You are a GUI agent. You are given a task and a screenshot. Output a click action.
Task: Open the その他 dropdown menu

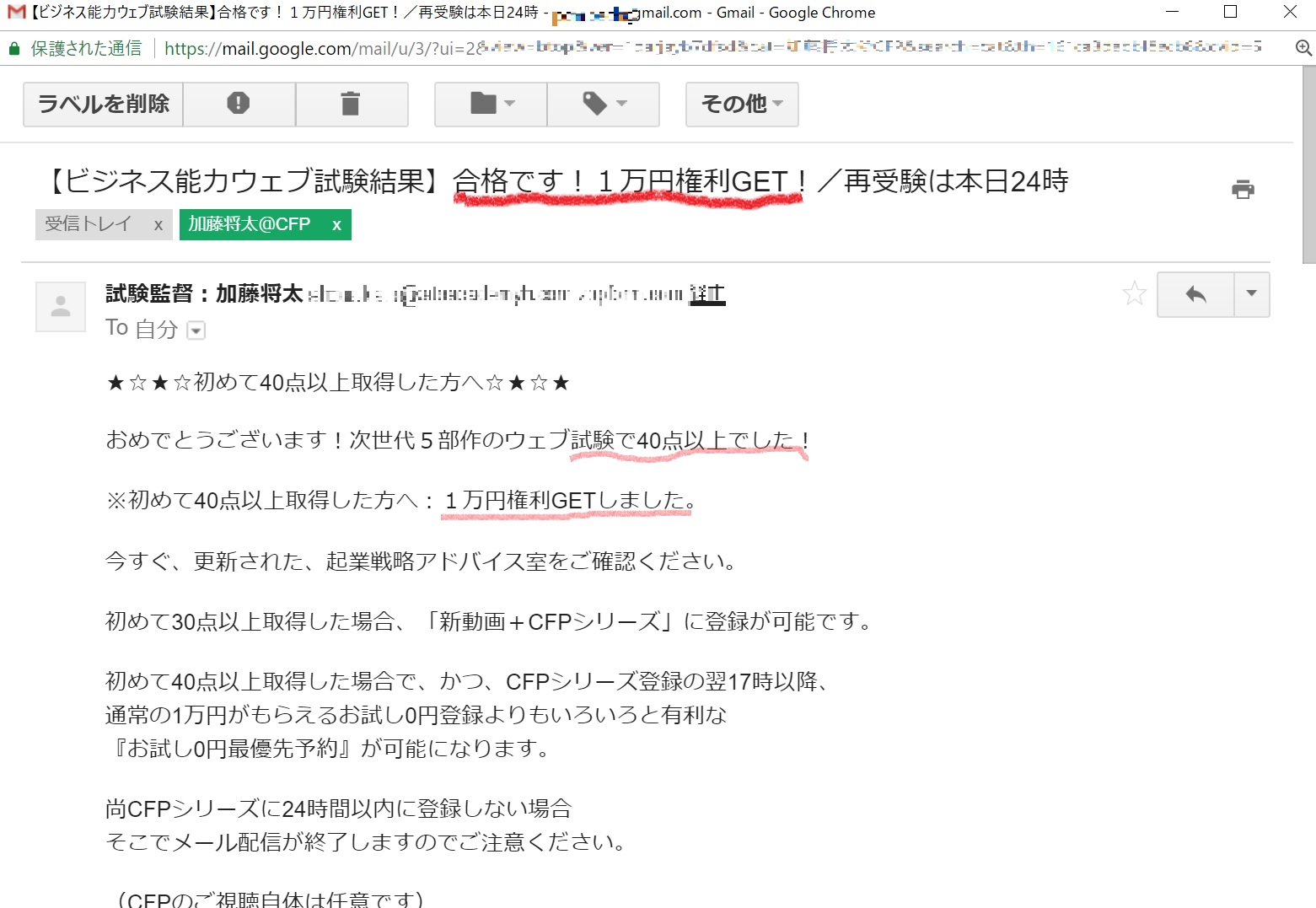[x=741, y=104]
